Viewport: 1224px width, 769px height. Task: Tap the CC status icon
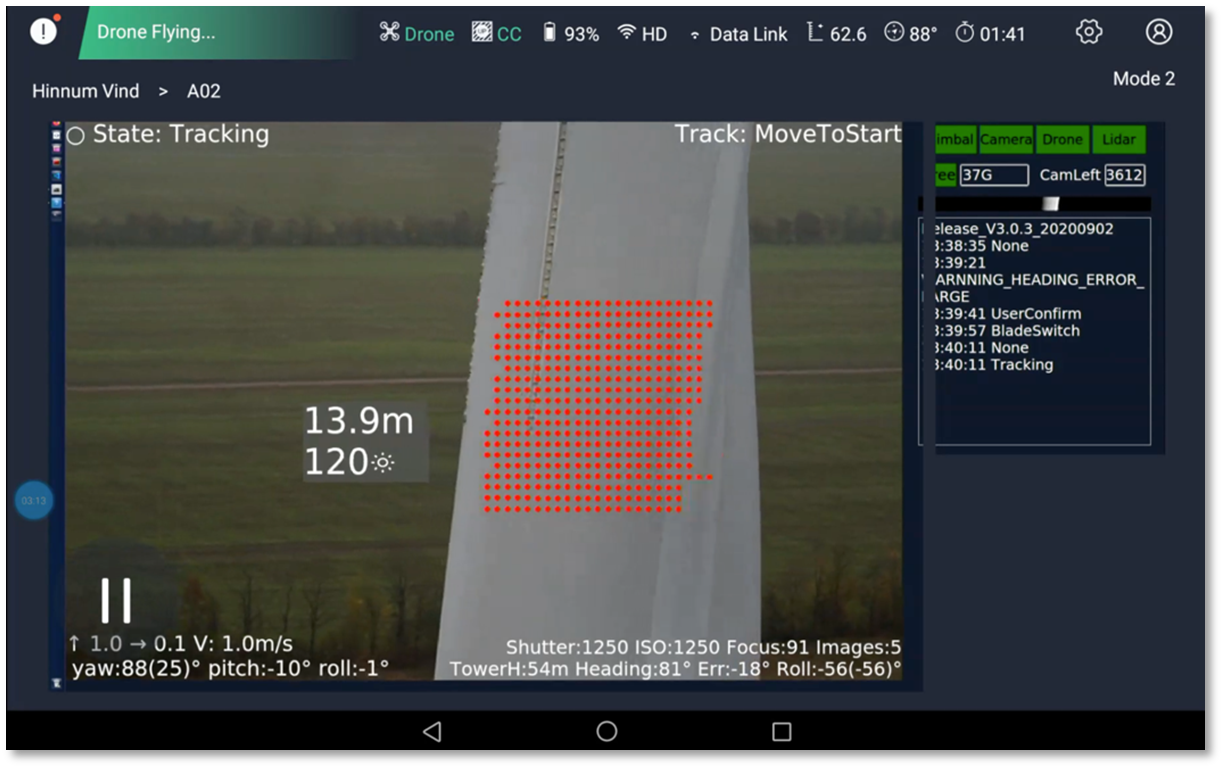tap(497, 33)
